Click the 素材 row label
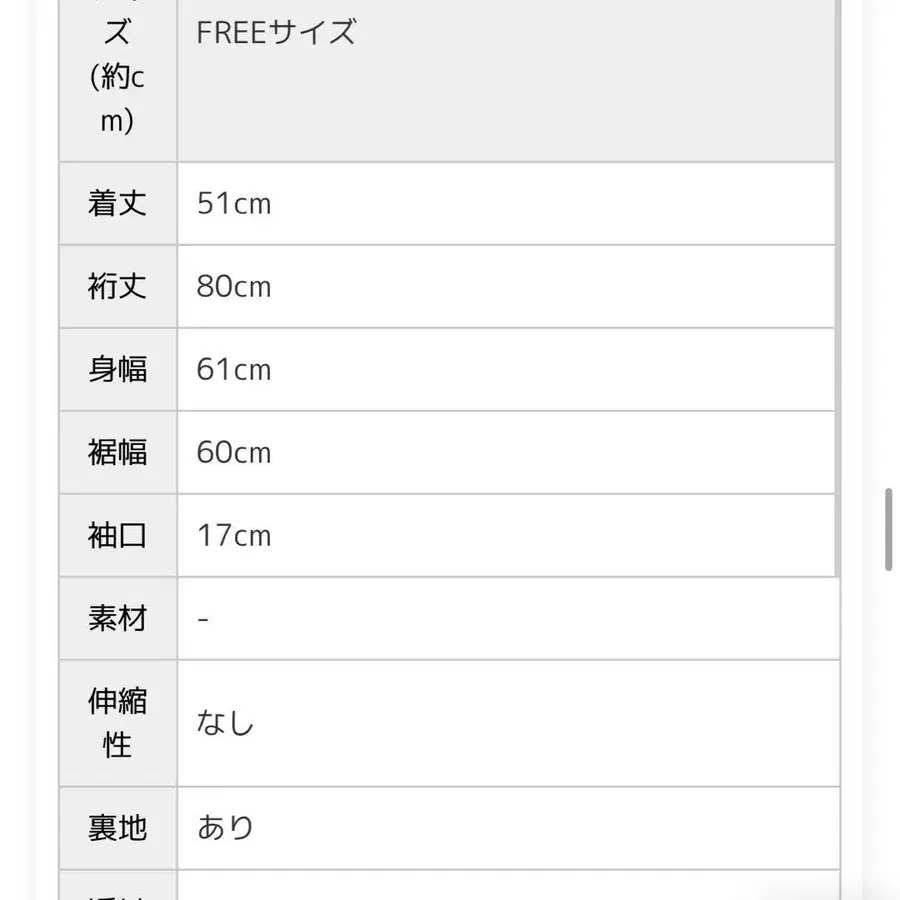Image resolution: width=900 pixels, height=900 pixels. 118,619
